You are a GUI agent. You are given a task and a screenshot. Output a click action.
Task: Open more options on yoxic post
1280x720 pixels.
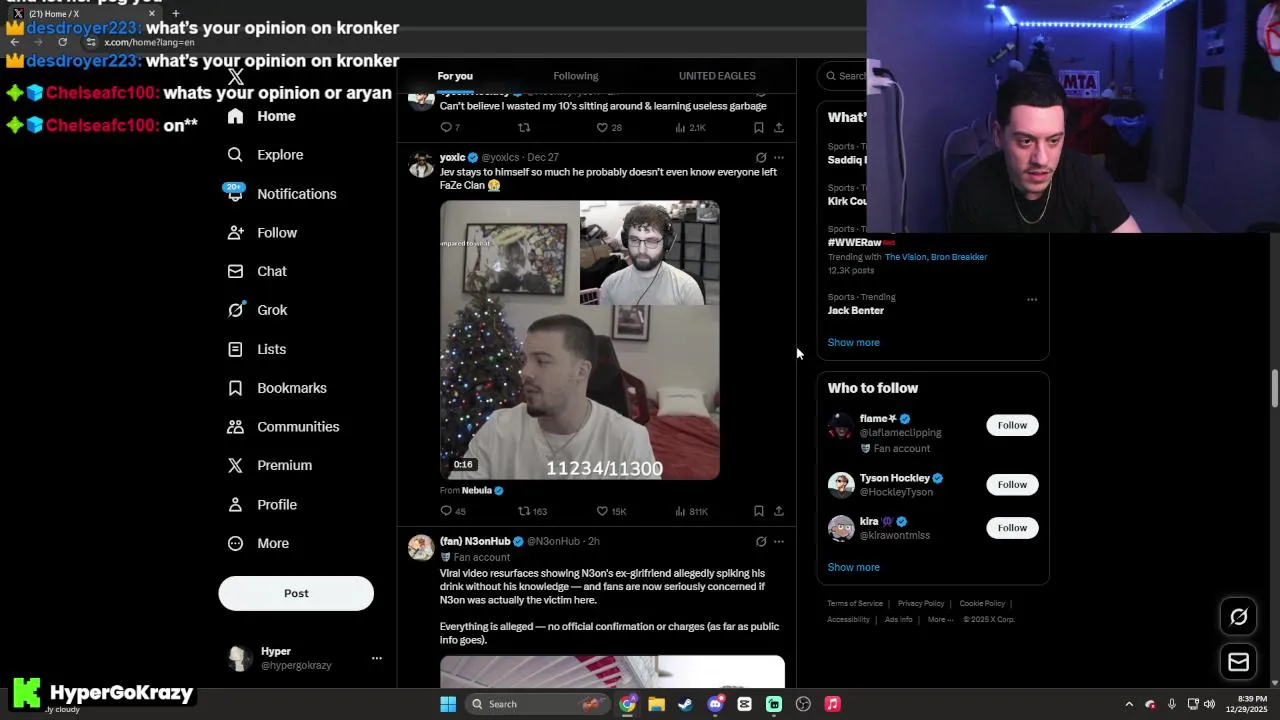pos(779,158)
